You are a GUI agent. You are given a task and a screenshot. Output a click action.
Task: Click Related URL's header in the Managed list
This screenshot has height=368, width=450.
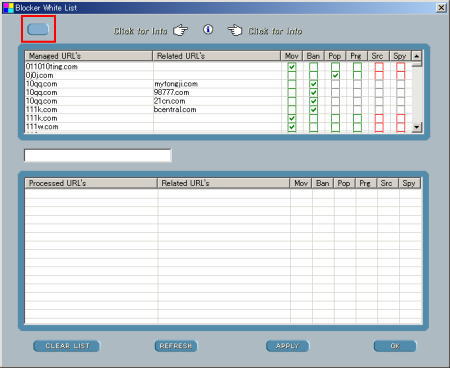pyautogui.click(x=217, y=56)
